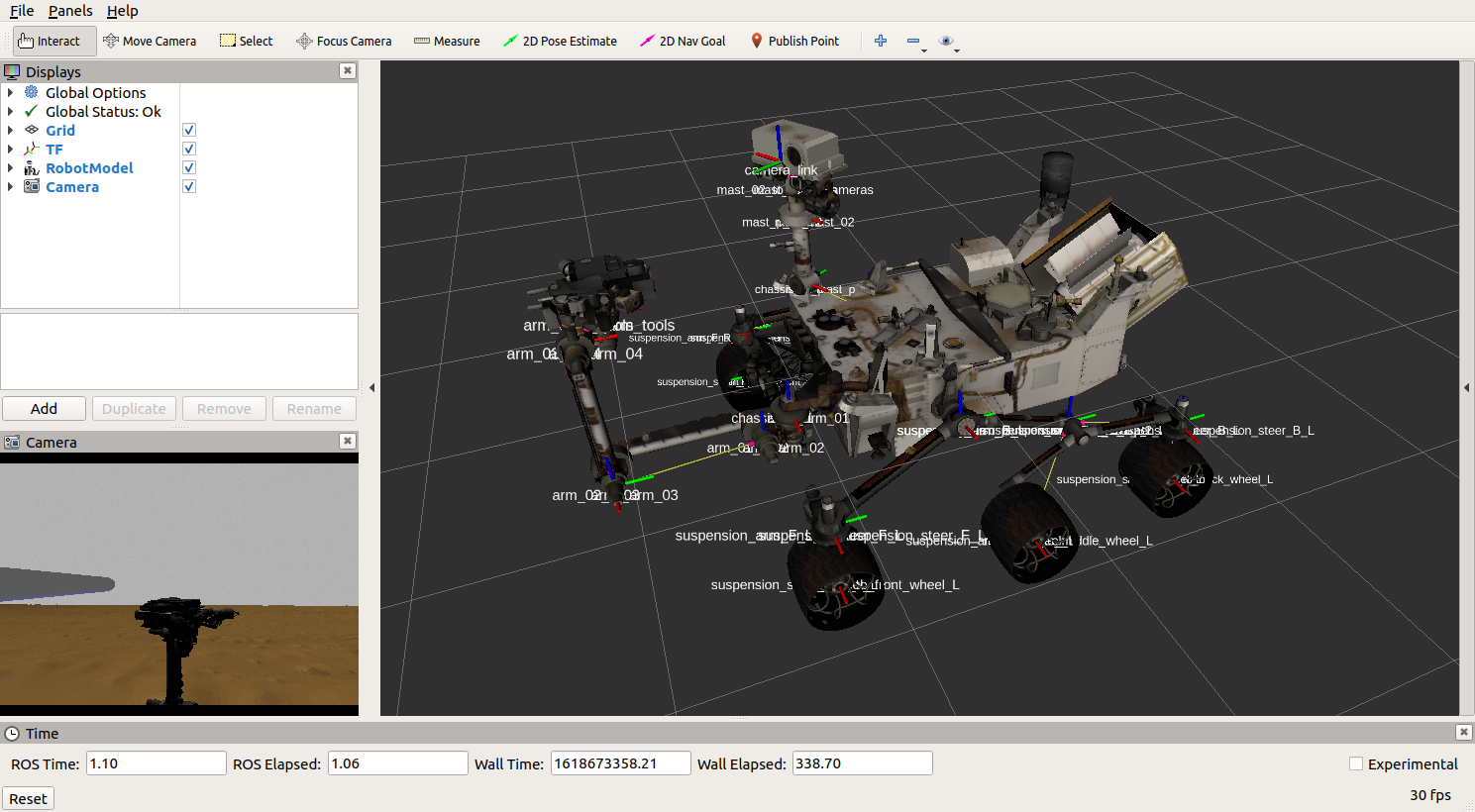The image size is (1475, 812).
Task: Click the RobotModel robot icon
Action: point(32,167)
